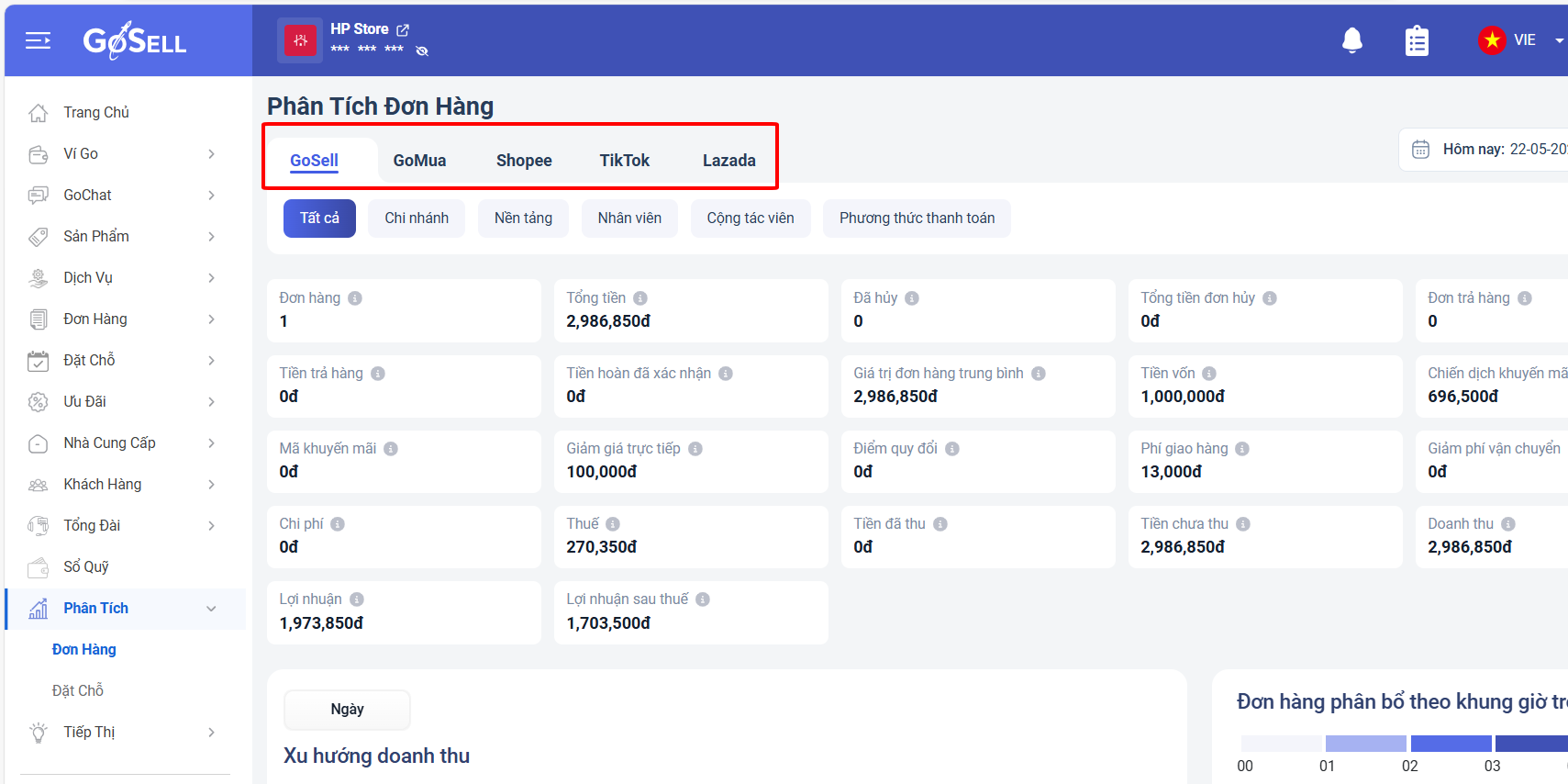Expand GoChat chevron
The width and height of the screenshot is (1568, 784).
coord(211,196)
